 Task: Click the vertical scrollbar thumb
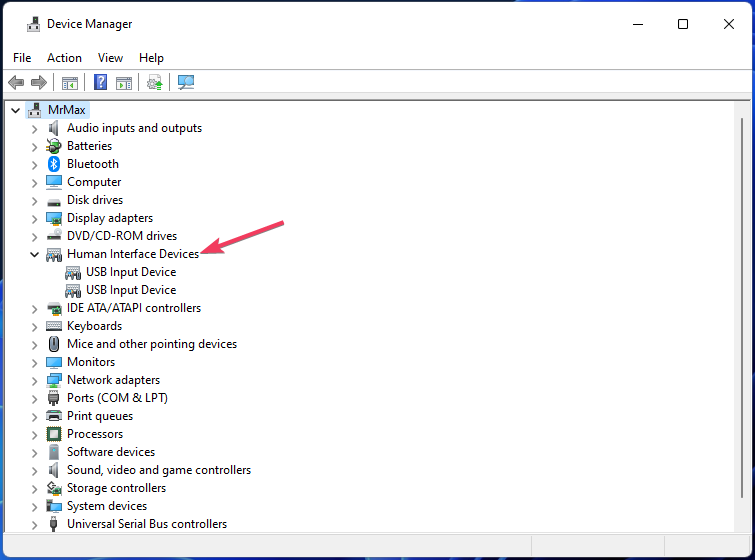742,308
